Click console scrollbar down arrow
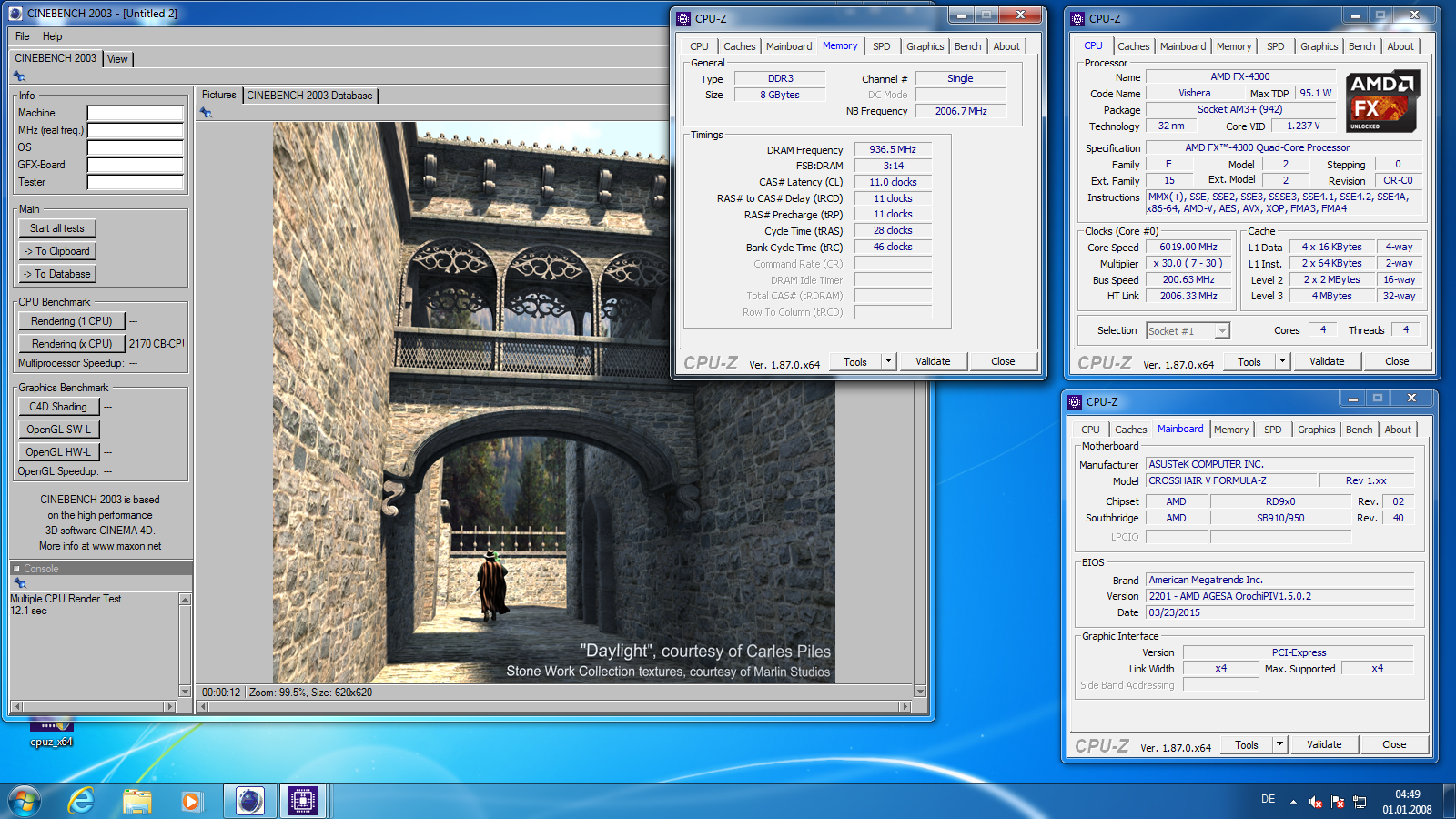1456x819 pixels. point(185,692)
